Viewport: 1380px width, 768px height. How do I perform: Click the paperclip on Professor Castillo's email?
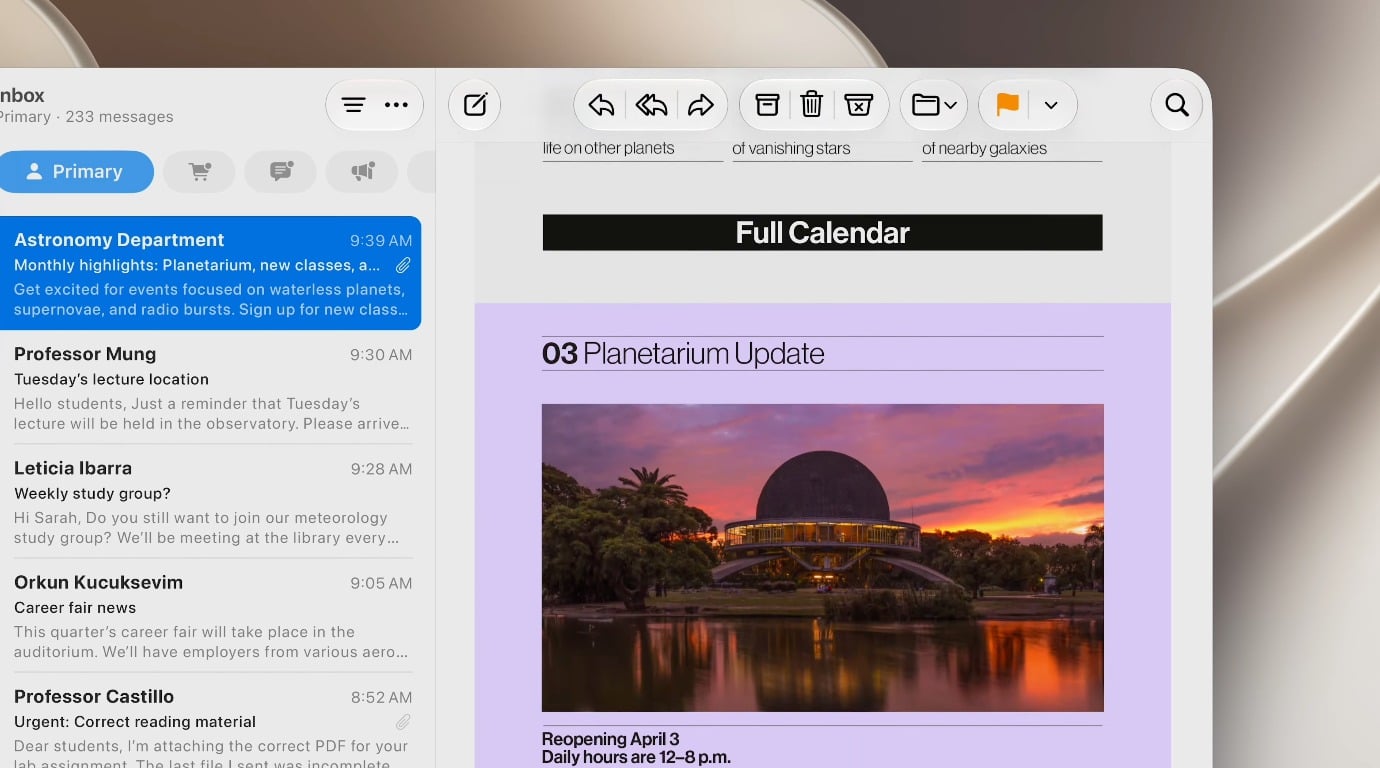coord(403,721)
